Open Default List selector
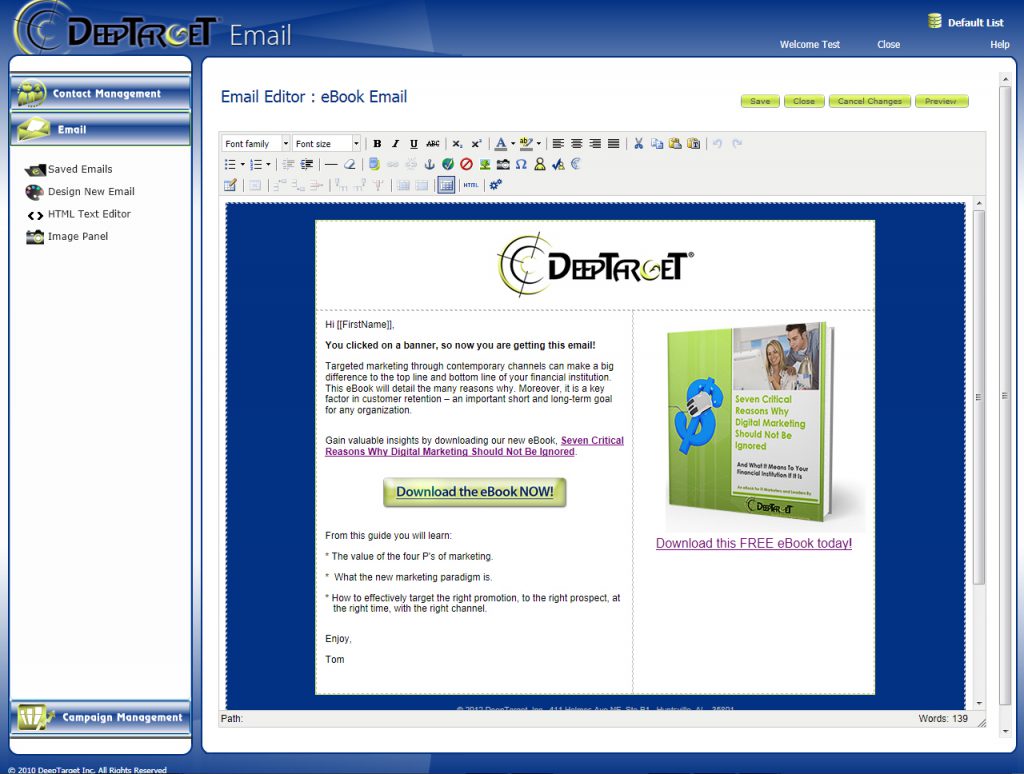This screenshot has height=774, width=1024. 966,22
